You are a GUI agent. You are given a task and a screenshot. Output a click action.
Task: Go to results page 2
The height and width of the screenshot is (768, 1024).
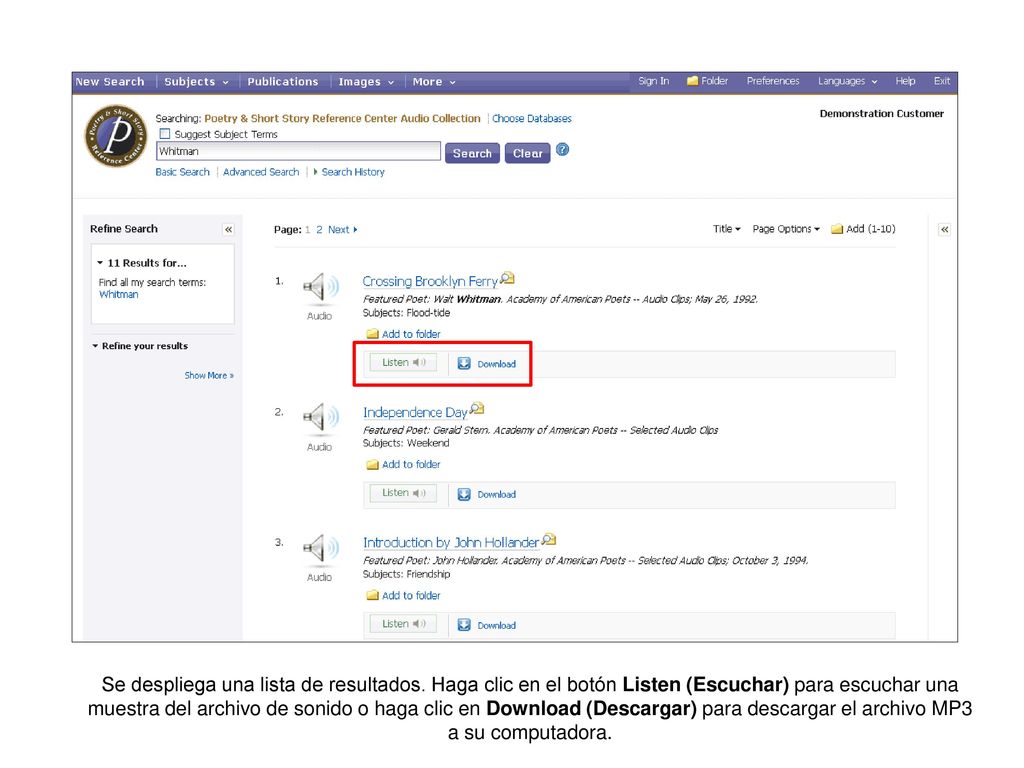point(319,230)
